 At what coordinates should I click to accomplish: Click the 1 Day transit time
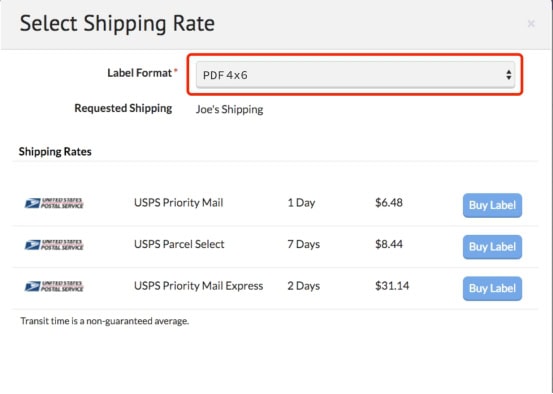(x=301, y=203)
